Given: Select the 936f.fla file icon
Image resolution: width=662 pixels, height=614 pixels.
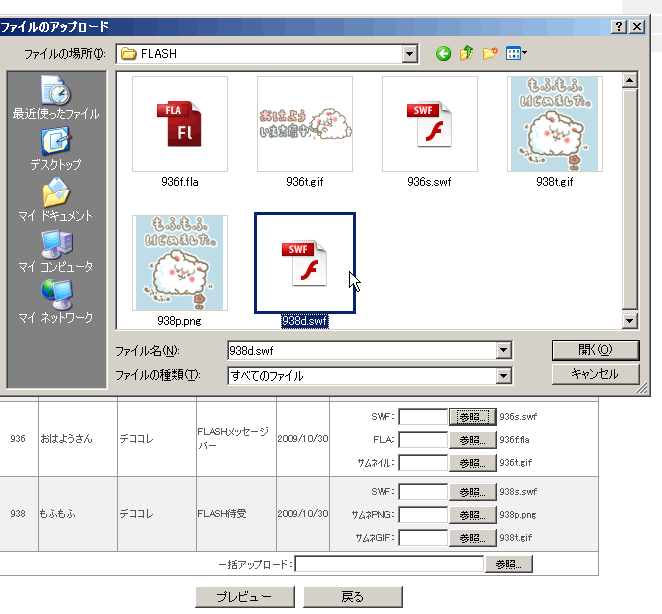Looking at the screenshot, I should 180,124.
